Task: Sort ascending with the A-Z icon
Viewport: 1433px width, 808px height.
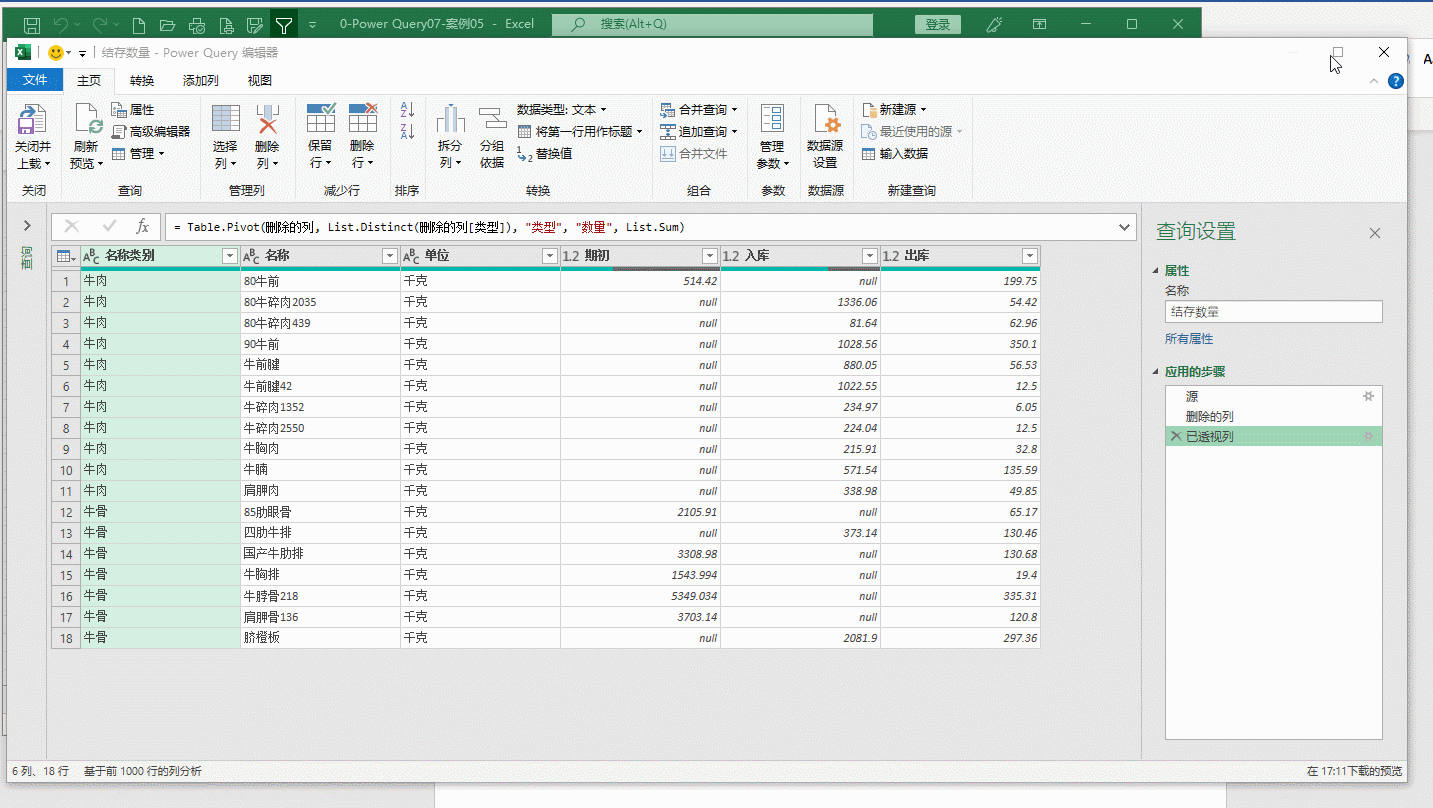Action: point(407,110)
